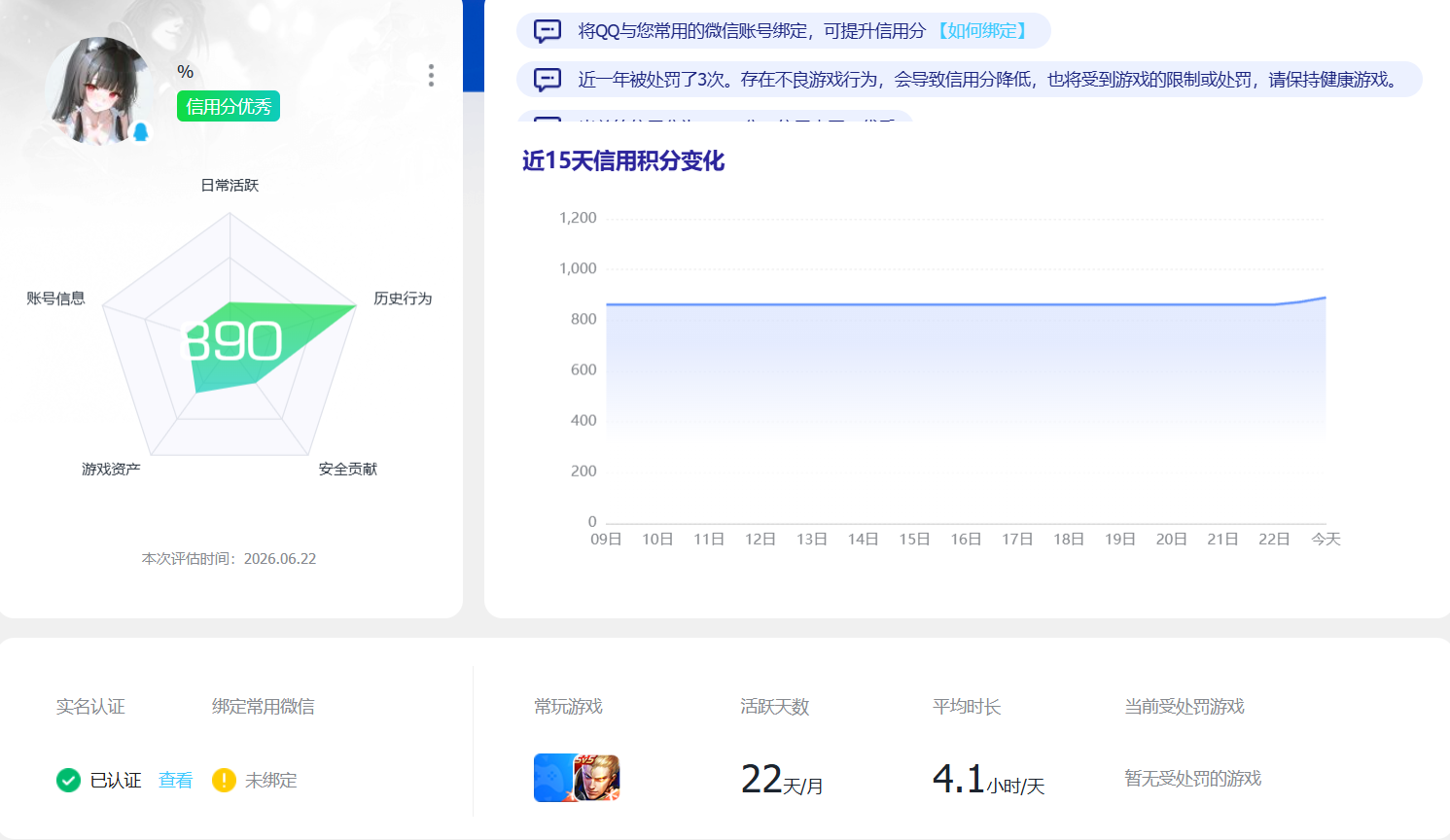Click the 绑定常用微信 label

point(264,707)
